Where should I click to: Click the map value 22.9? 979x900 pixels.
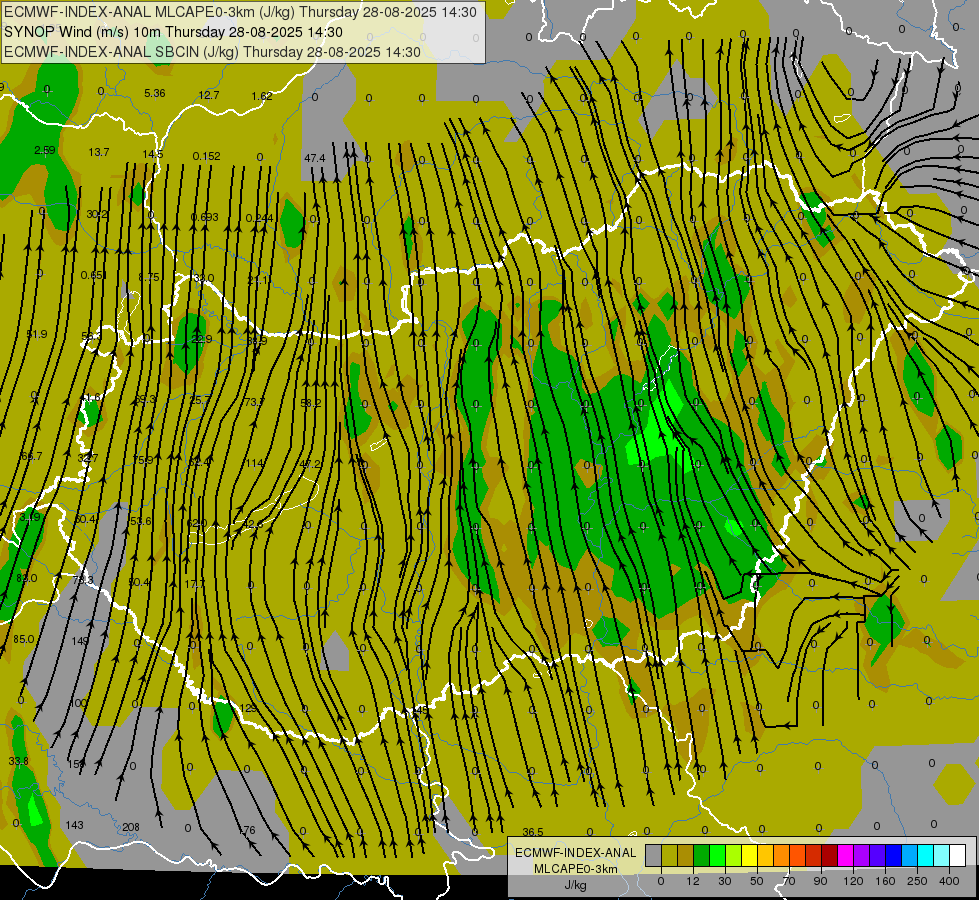[x=202, y=339]
